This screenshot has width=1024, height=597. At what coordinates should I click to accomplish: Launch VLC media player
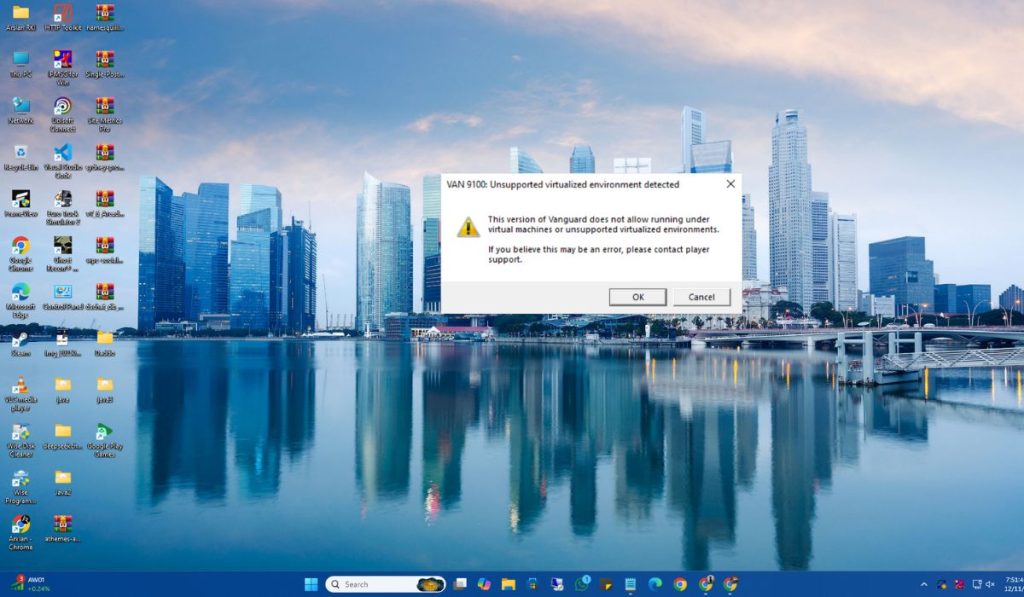pyautogui.click(x=19, y=382)
